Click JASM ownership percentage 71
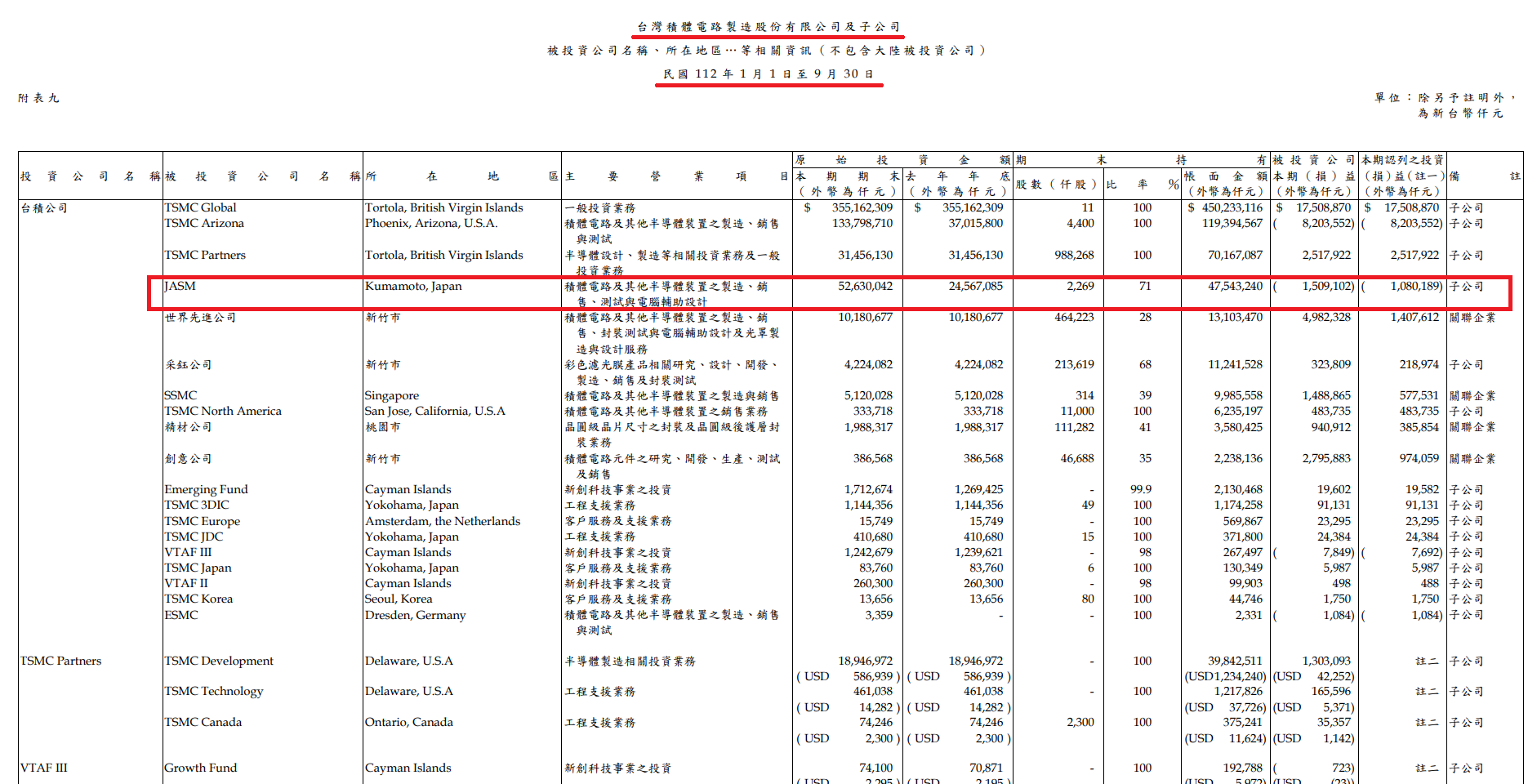Viewport: 1537px width, 784px height. [1145, 286]
